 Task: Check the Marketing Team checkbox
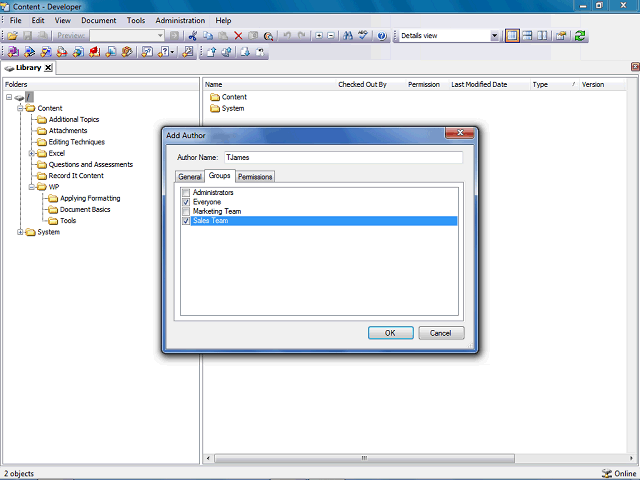[186, 211]
